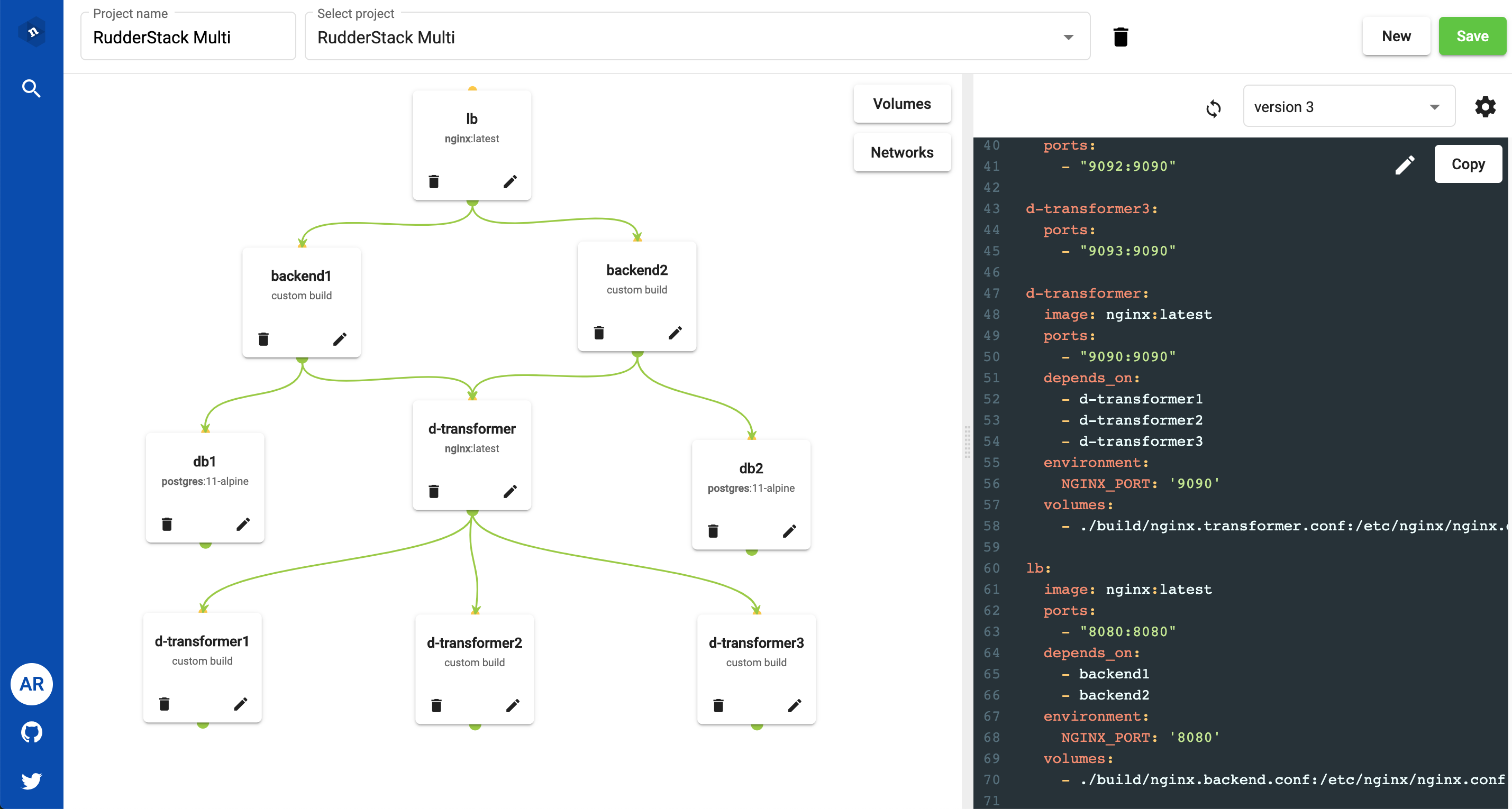The width and height of the screenshot is (1512, 809).
Task: Delete the backend1 service node
Action: pyautogui.click(x=263, y=339)
